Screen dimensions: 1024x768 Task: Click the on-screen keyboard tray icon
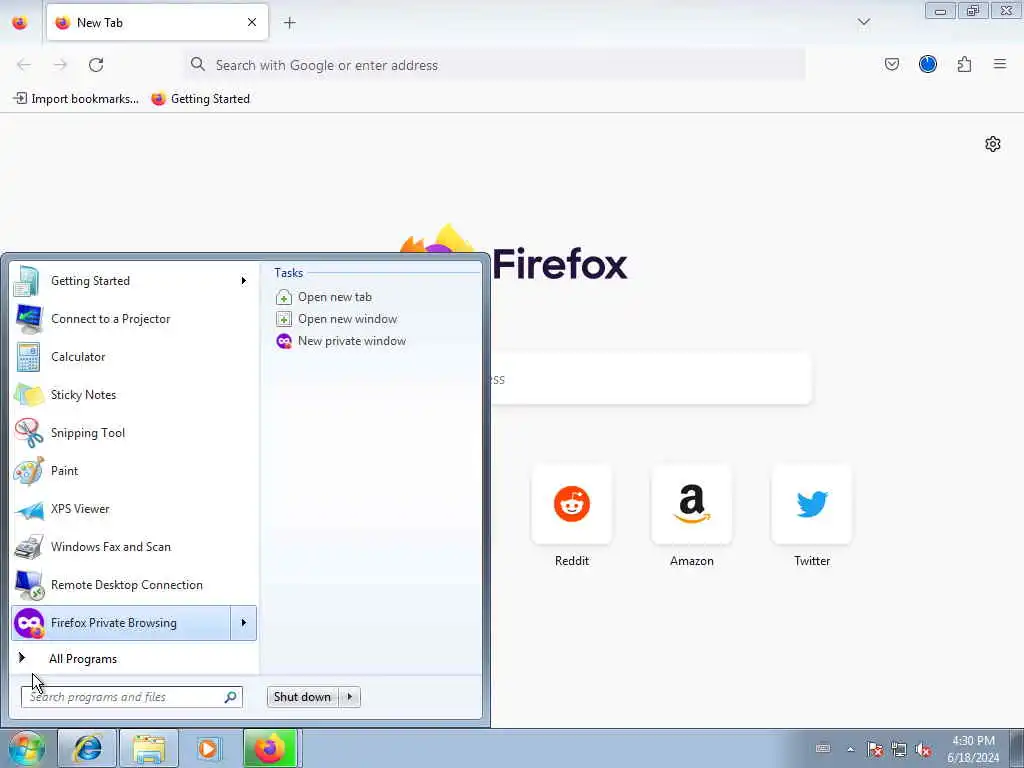[823, 748]
